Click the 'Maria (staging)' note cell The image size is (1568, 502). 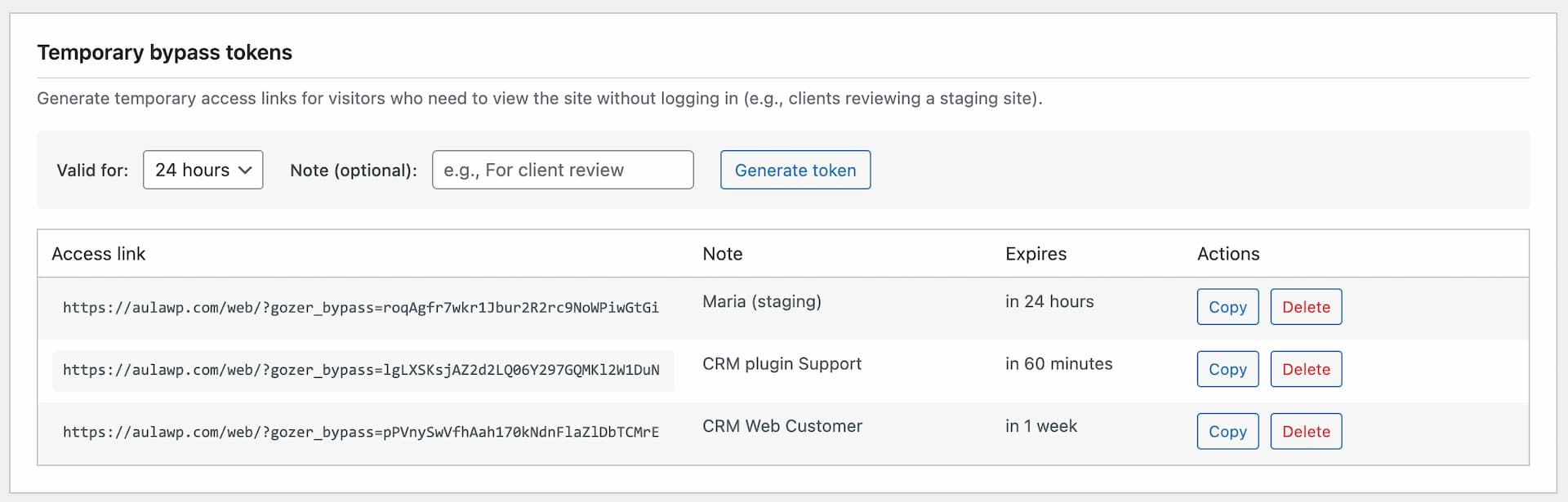click(761, 302)
